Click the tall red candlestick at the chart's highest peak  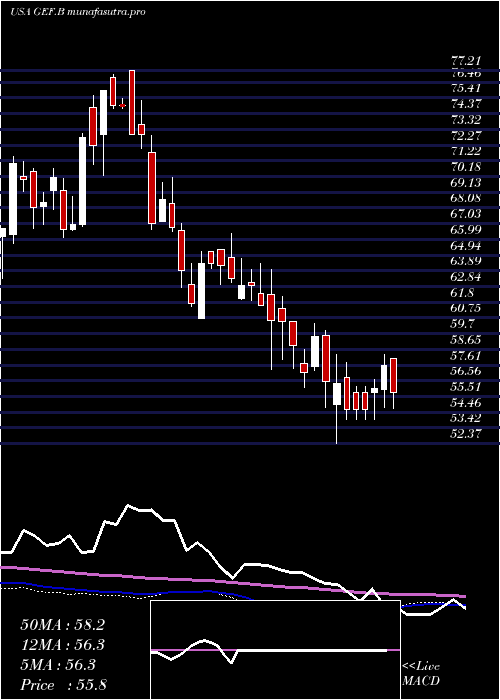pyautogui.click(x=132, y=102)
